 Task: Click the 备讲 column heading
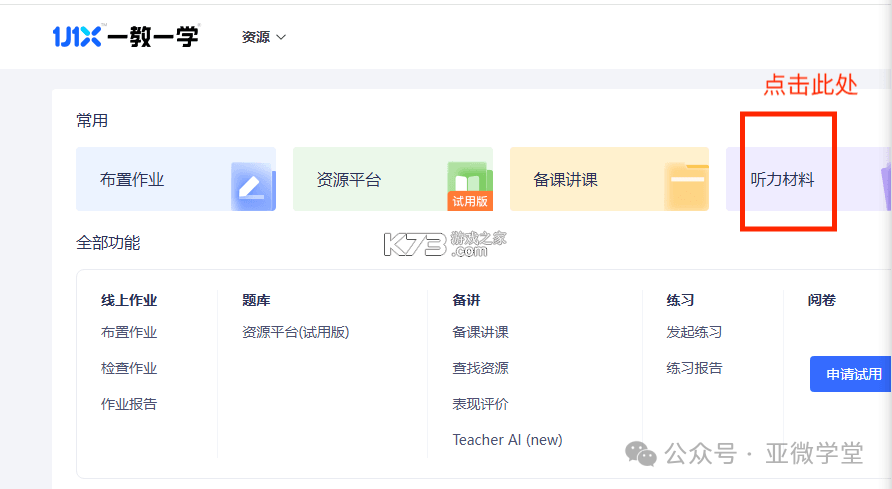click(x=466, y=300)
